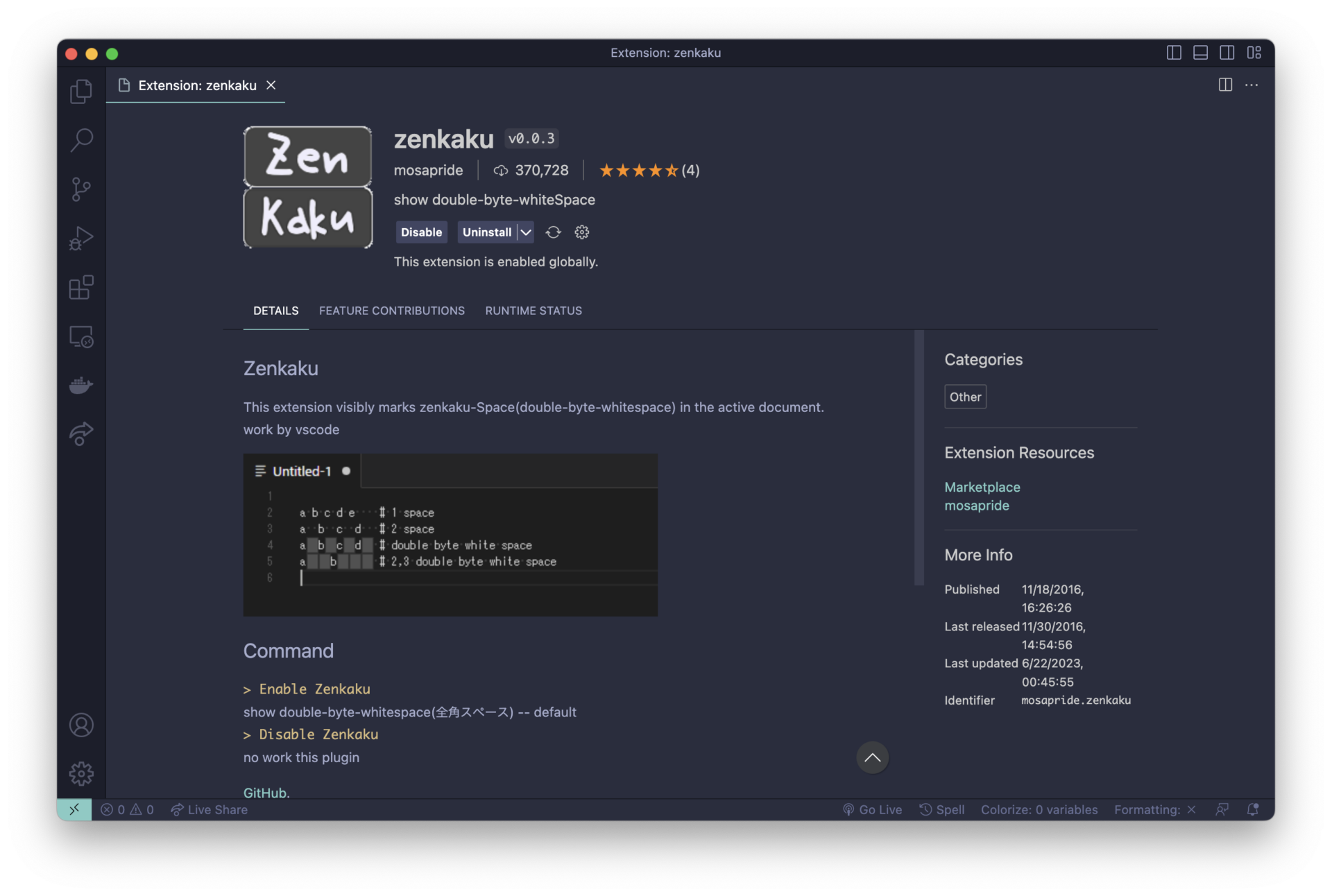Screen dimensions: 1332x896
Task: Click the star rating (4)
Action: [x=649, y=170]
